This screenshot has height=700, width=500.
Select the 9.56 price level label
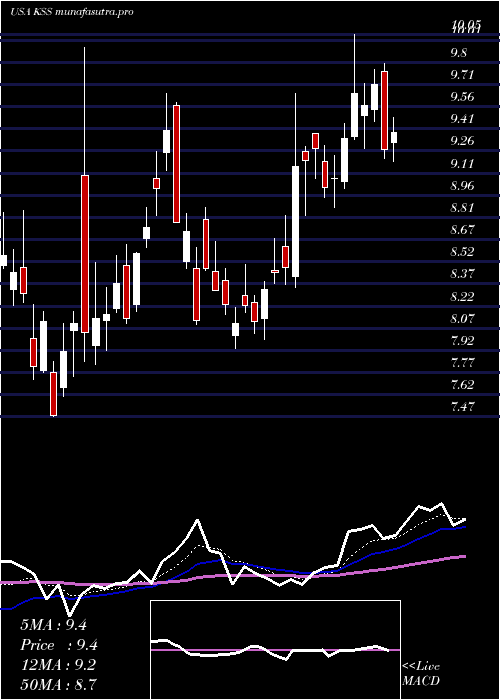tap(462, 97)
